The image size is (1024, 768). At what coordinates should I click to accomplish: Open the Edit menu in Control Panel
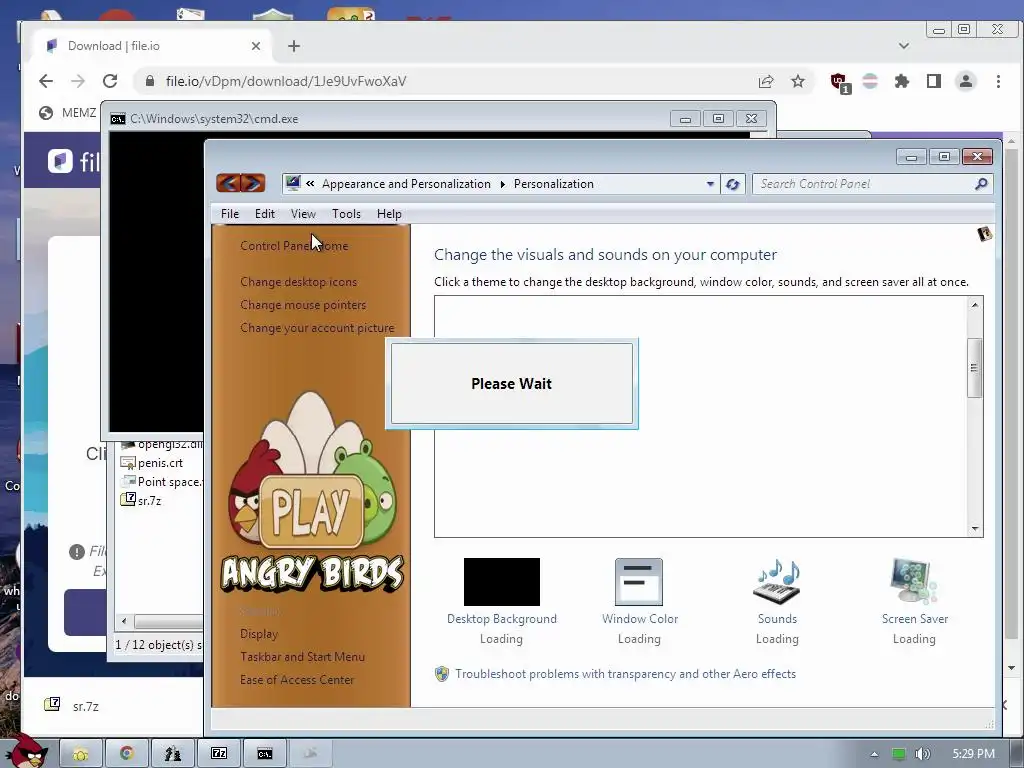point(264,214)
